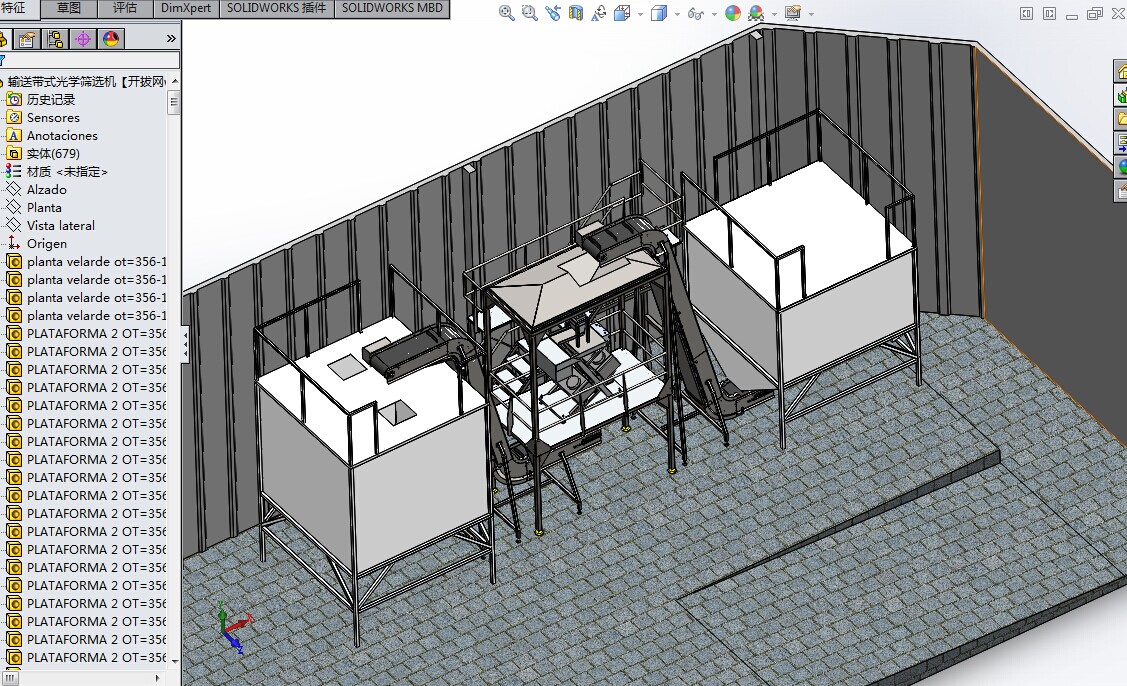This screenshot has height=686, width=1127.
Task: Open File Explorer folder icon in task pane
Action: pos(1121,118)
